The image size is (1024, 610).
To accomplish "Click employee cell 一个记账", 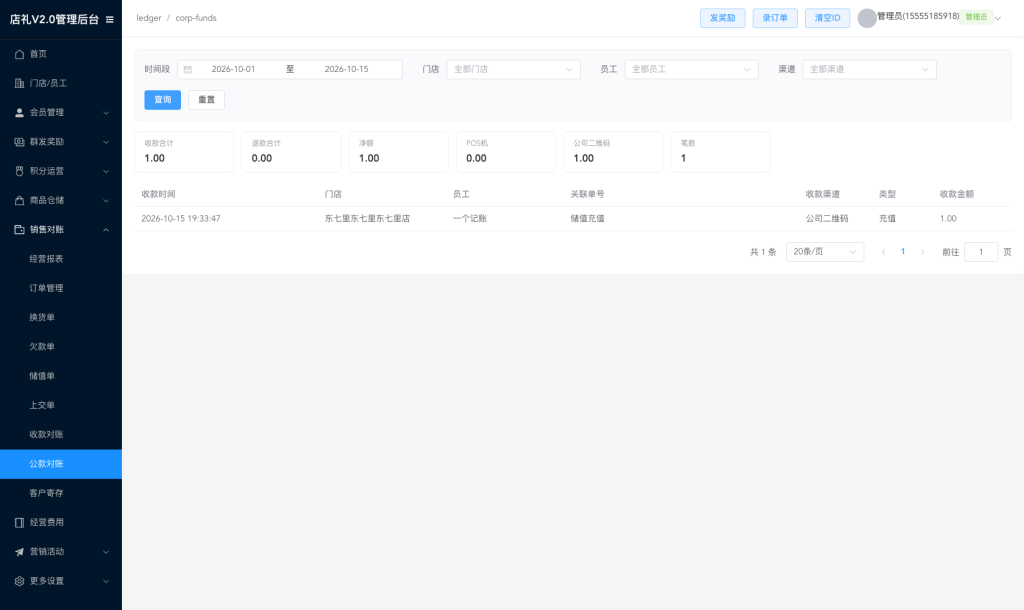I will point(470,219).
